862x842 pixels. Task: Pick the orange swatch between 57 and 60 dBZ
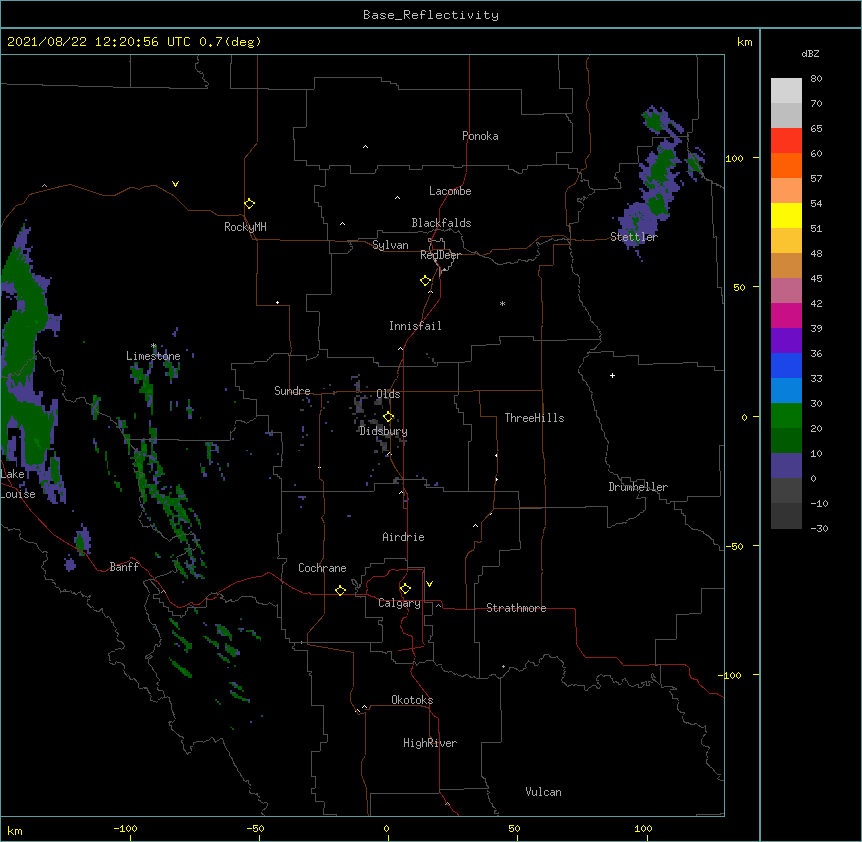(x=786, y=166)
